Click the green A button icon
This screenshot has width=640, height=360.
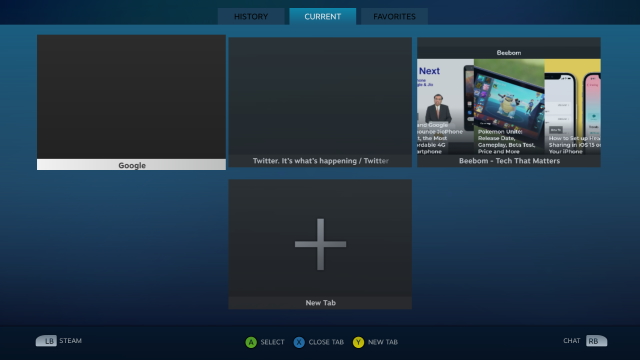pyautogui.click(x=251, y=342)
